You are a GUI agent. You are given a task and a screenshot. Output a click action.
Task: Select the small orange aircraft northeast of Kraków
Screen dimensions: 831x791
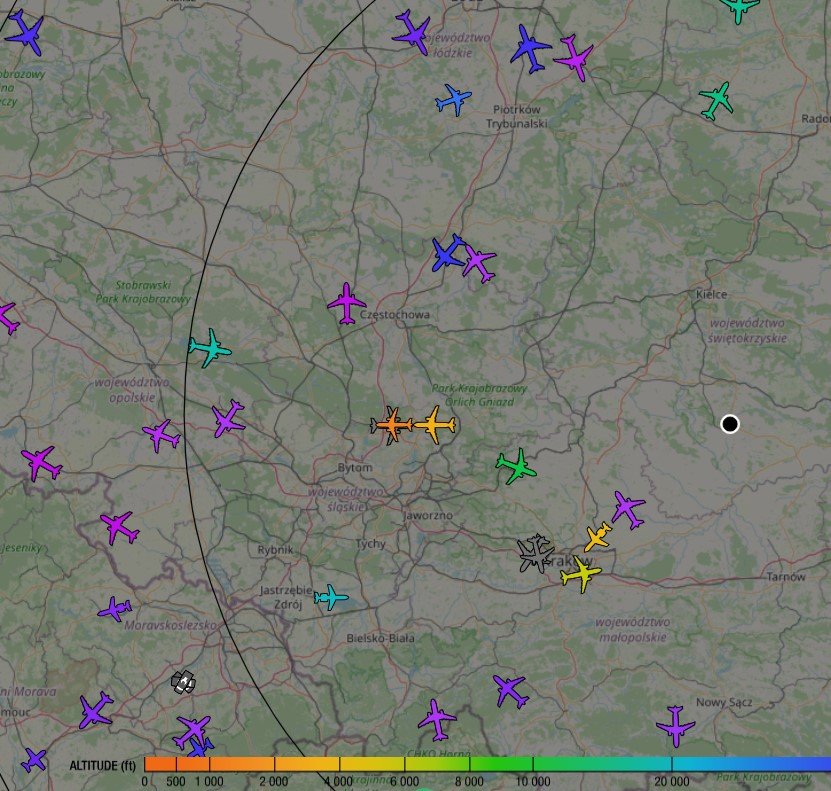tap(598, 537)
